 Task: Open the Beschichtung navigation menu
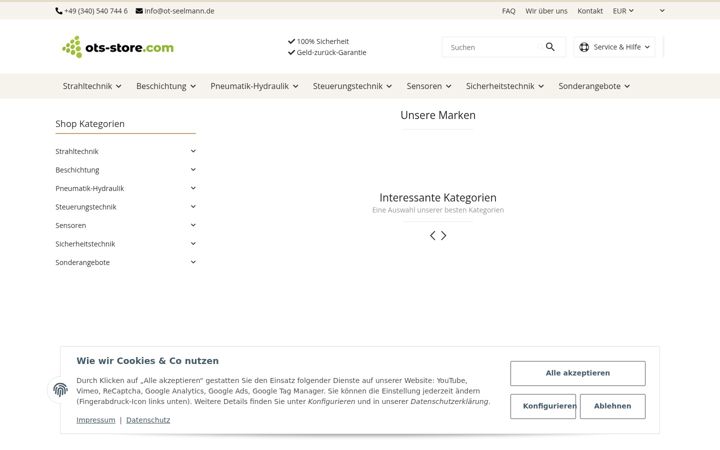tap(166, 86)
